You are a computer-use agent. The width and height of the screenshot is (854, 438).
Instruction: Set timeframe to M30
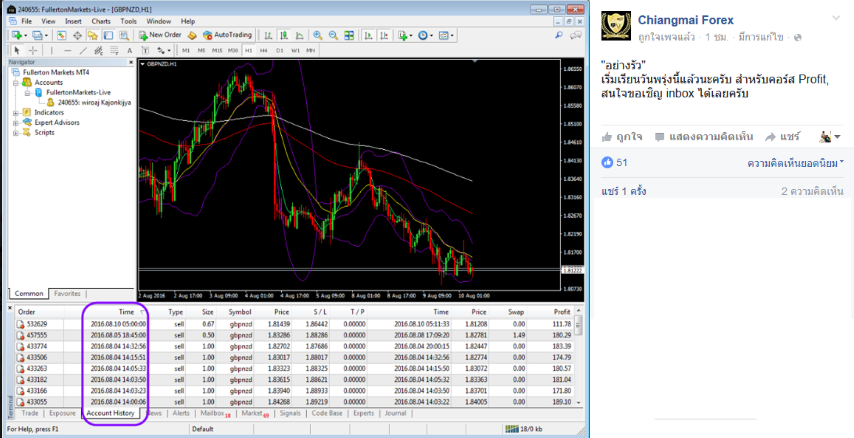point(233,51)
